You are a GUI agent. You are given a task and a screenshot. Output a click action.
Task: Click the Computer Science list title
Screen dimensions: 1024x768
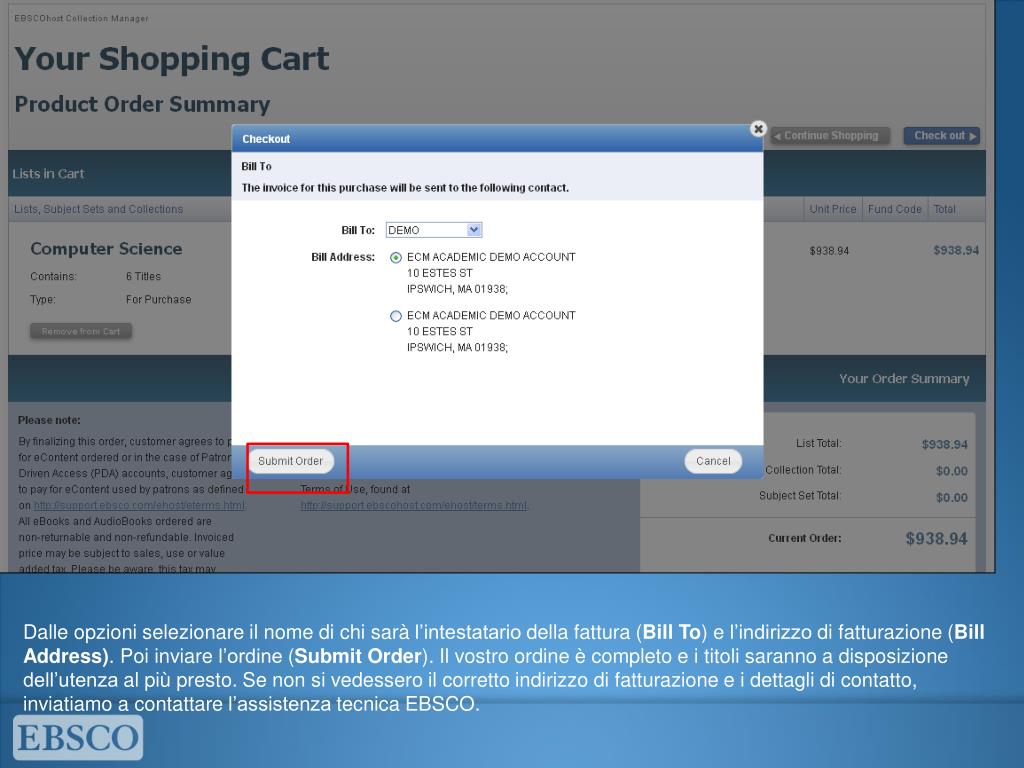106,249
